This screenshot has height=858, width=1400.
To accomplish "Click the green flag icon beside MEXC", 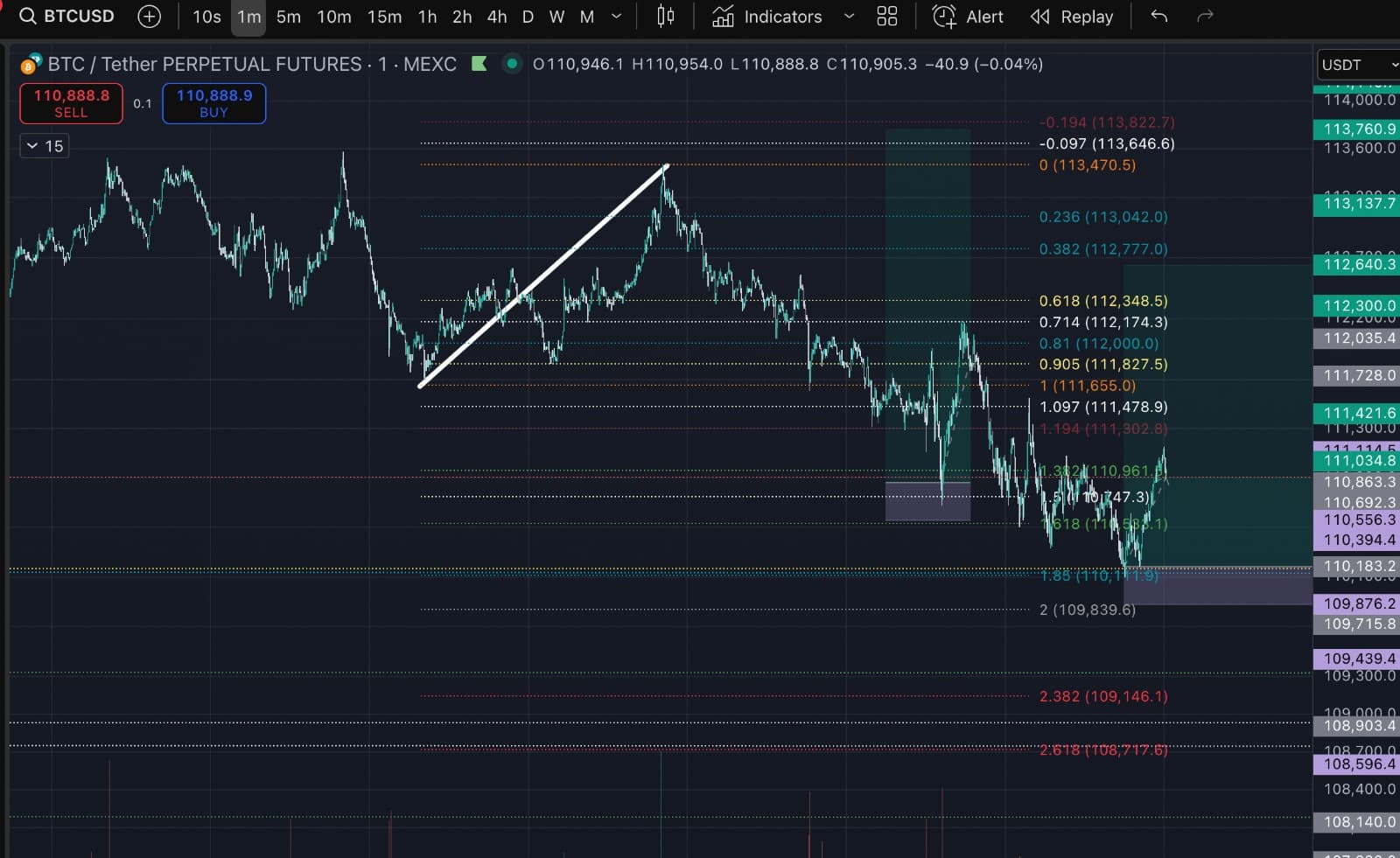I will (x=479, y=64).
